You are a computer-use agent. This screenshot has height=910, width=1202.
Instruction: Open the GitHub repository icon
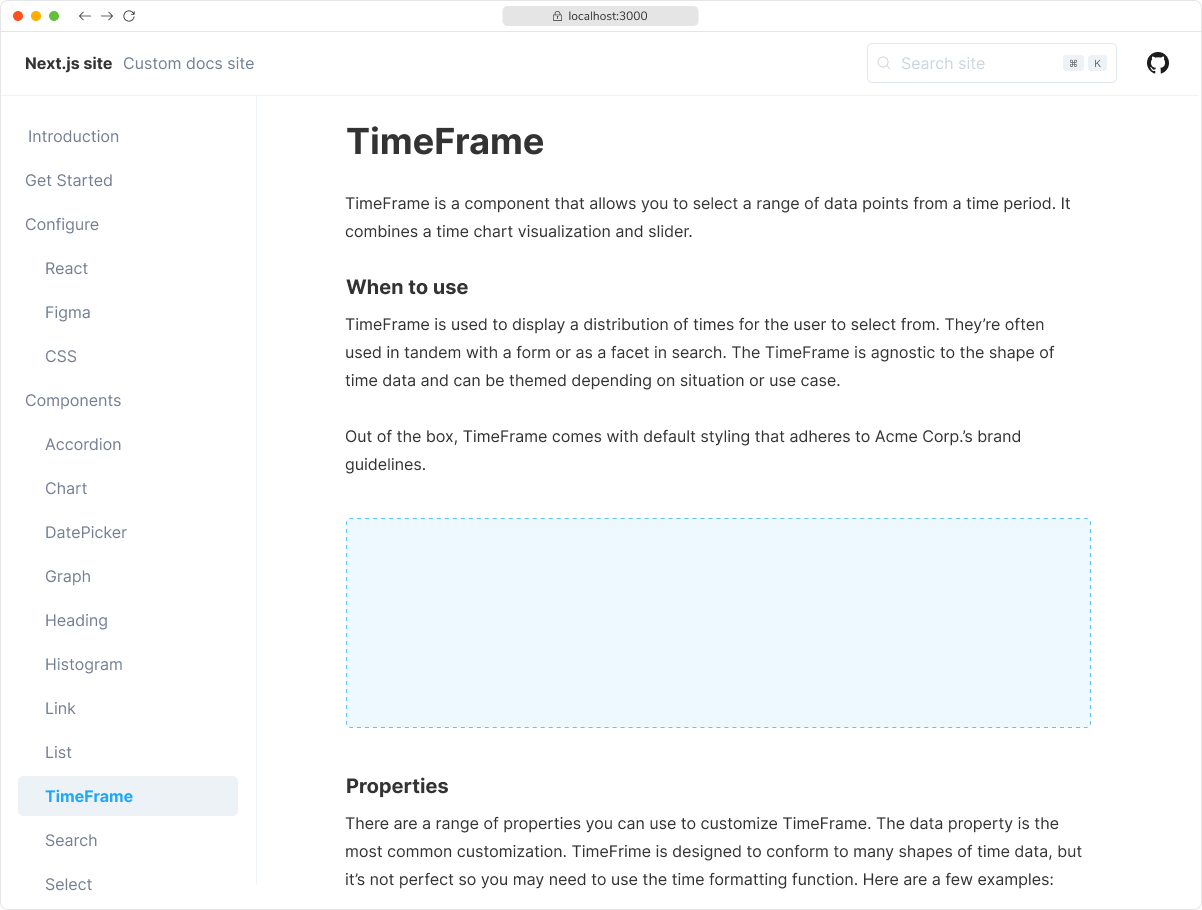(1157, 62)
